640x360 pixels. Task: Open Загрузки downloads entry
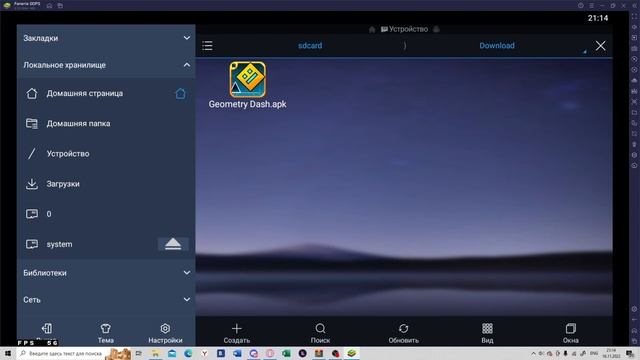[106, 184]
